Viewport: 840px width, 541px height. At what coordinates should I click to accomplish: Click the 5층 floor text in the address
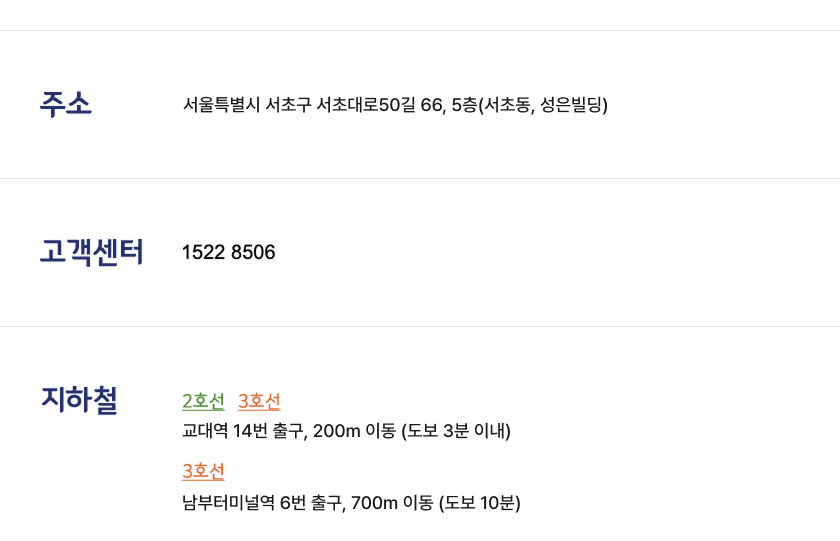point(464,104)
